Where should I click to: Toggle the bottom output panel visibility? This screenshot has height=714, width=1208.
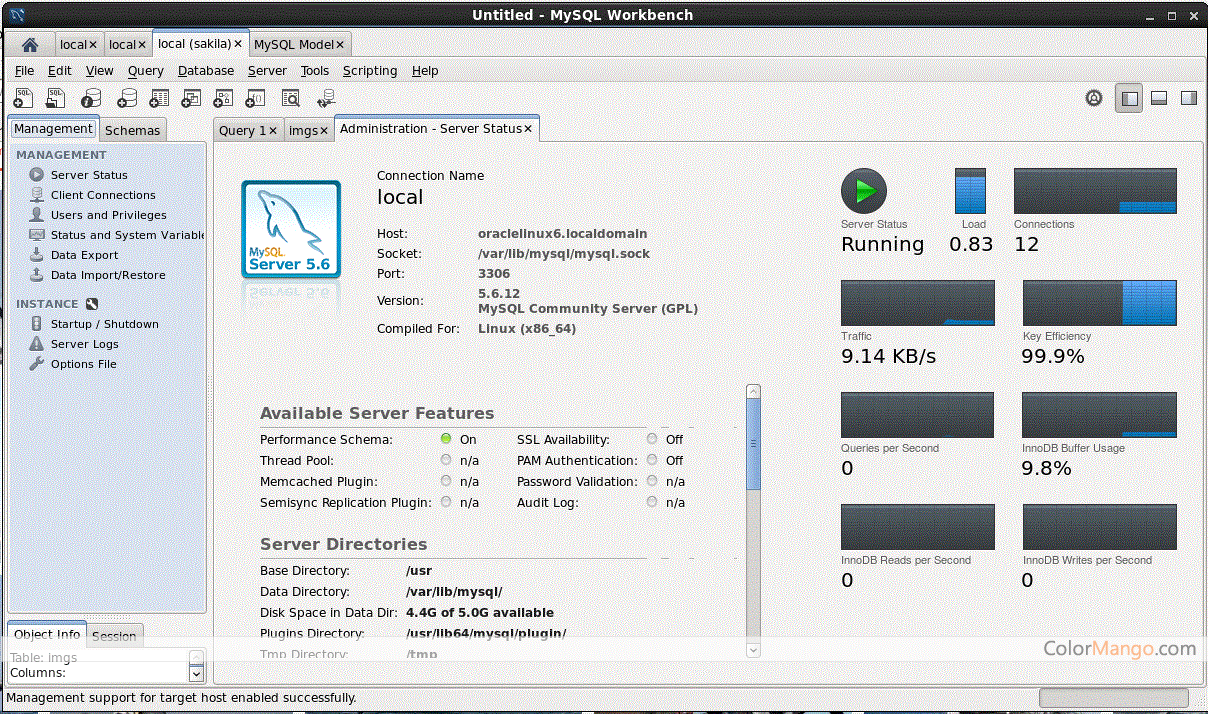tap(1159, 98)
